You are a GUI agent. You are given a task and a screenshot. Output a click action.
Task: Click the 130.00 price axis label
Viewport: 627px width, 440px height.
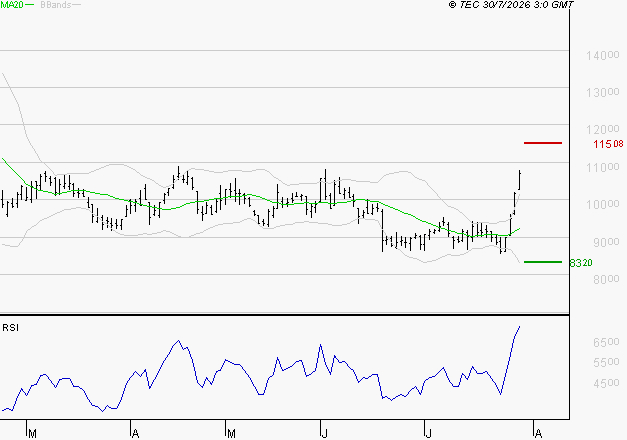pos(603,92)
